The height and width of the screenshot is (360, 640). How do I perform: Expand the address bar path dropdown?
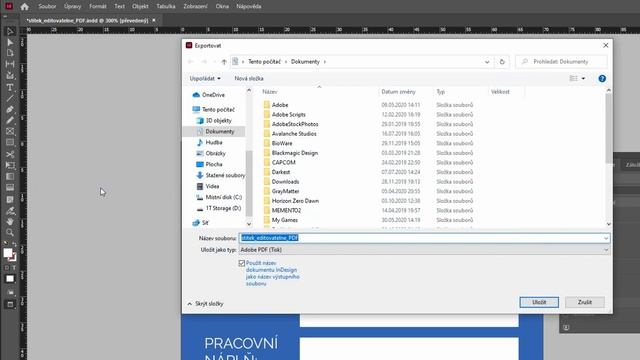click(487, 62)
